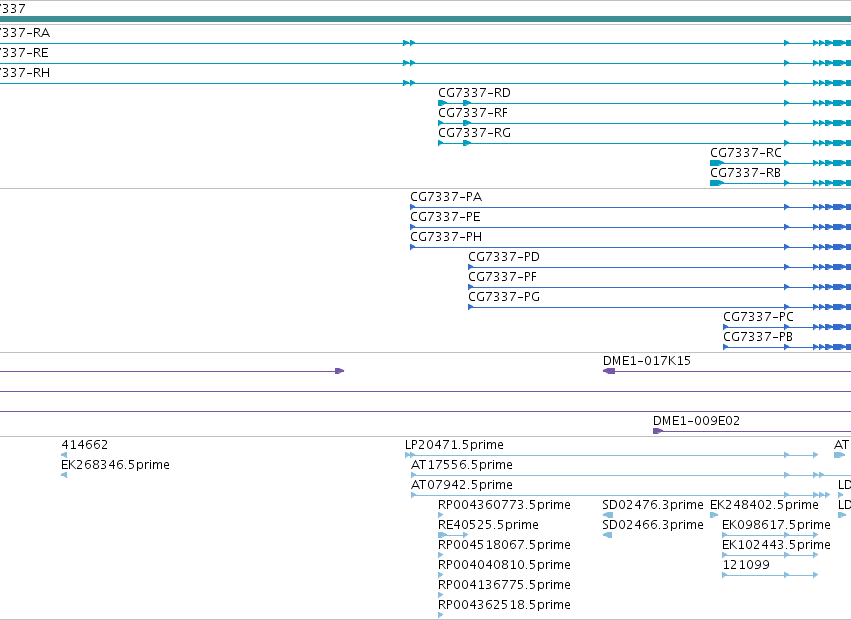Open the DME1-017K15 BAC label
Image resolution: width=851 pixels, height=620 pixels.
point(646,361)
